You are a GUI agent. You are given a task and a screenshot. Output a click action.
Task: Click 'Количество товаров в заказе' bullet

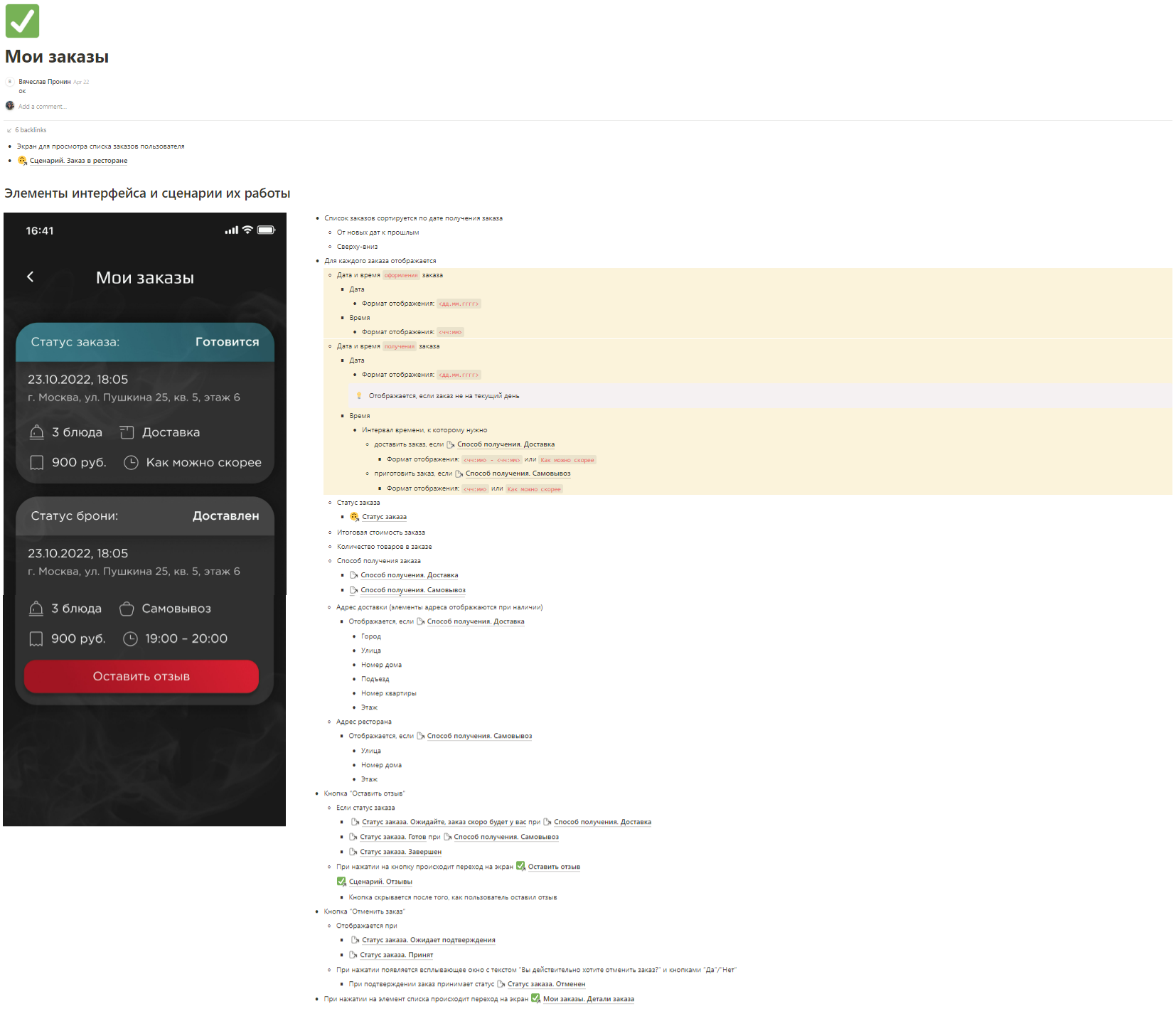pyautogui.click(x=384, y=547)
